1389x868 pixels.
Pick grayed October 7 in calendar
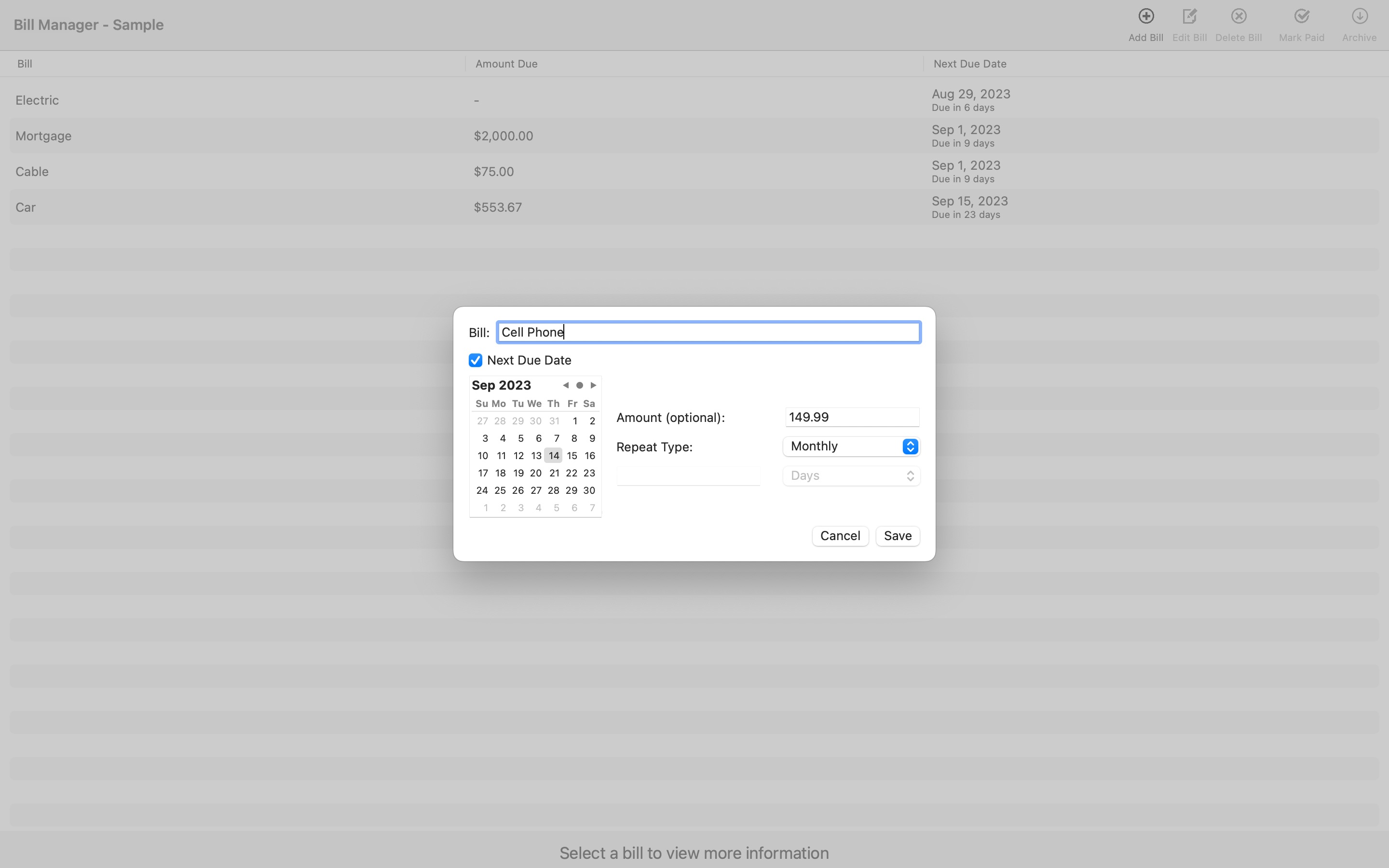click(592, 507)
